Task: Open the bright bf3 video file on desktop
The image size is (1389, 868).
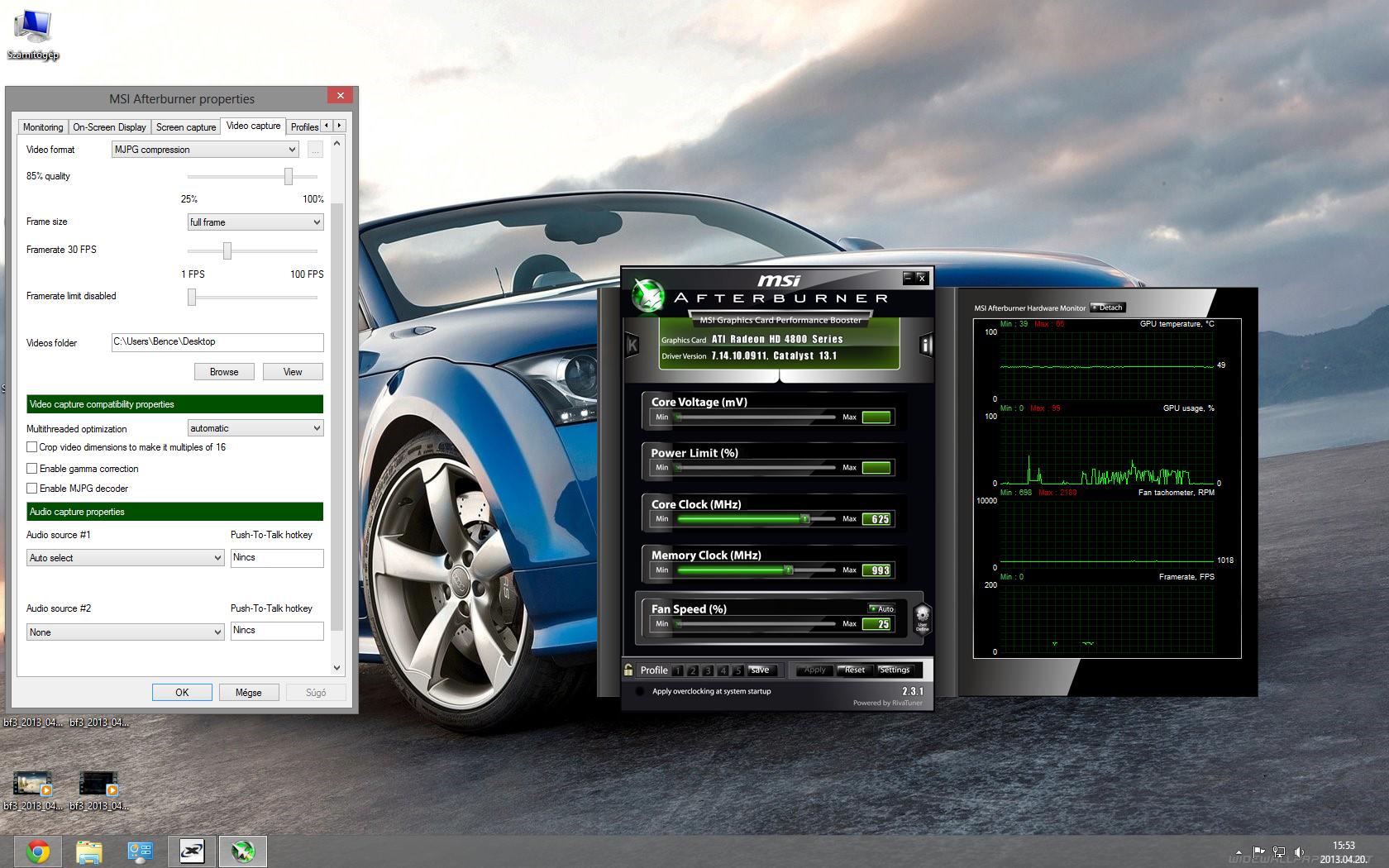Action: [32, 791]
